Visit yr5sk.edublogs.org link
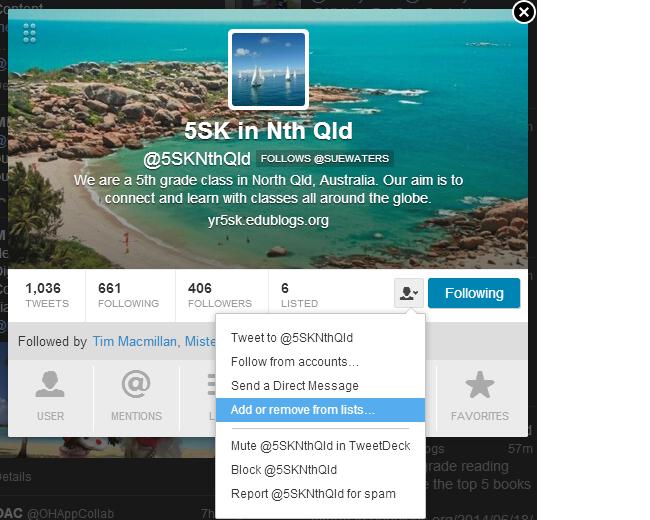 pyautogui.click(x=268, y=220)
